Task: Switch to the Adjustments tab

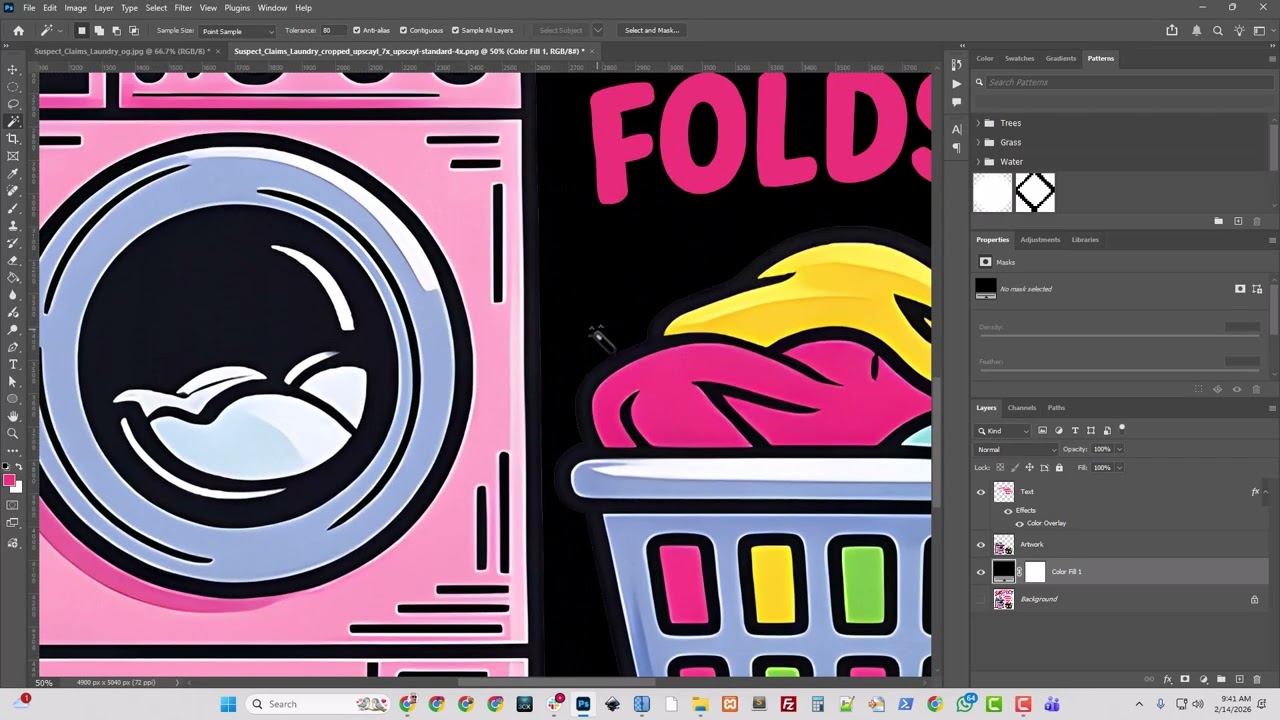Action: [1040, 239]
